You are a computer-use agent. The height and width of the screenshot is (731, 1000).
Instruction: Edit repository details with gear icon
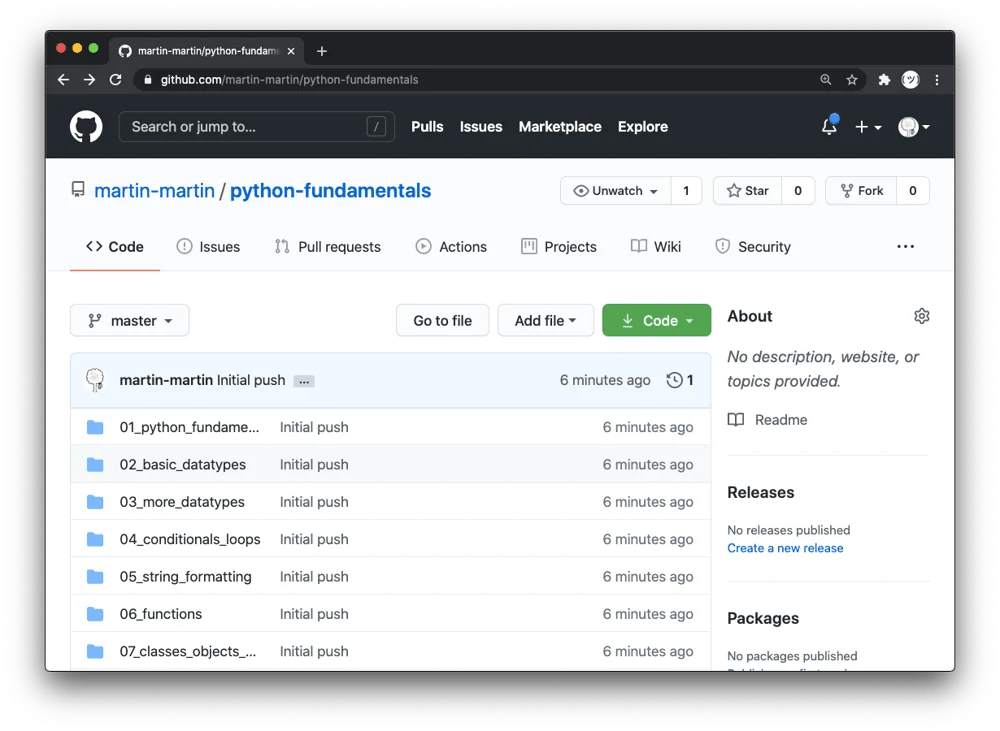point(922,316)
